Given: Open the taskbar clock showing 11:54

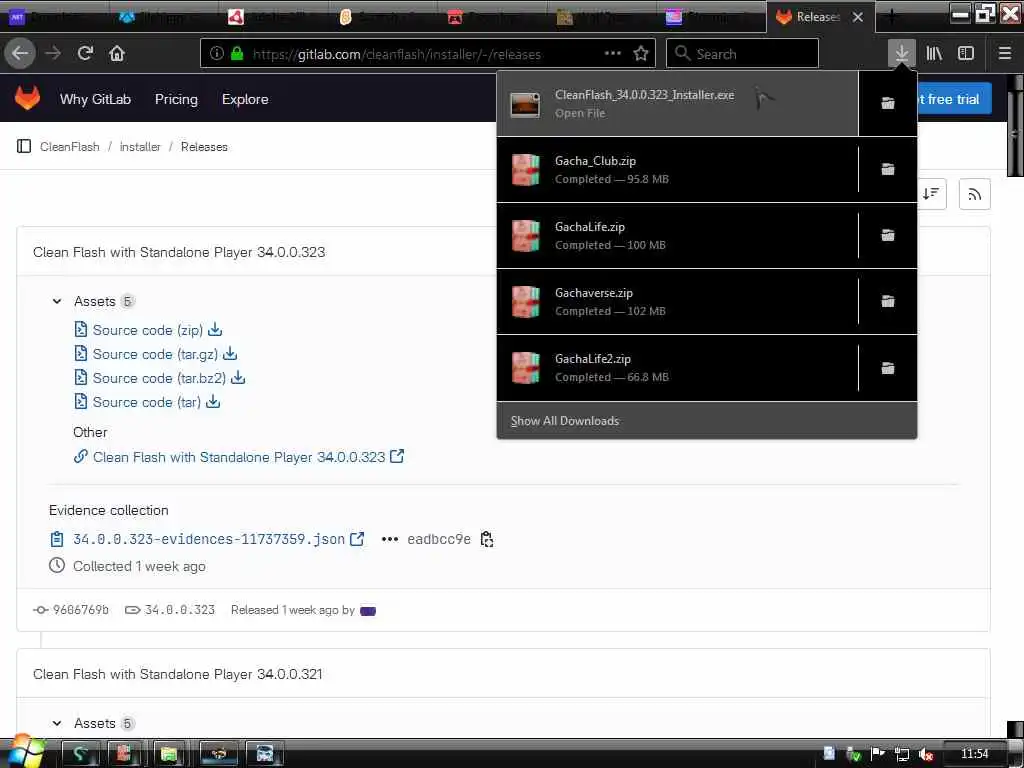Looking at the screenshot, I should tap(974, 754).
